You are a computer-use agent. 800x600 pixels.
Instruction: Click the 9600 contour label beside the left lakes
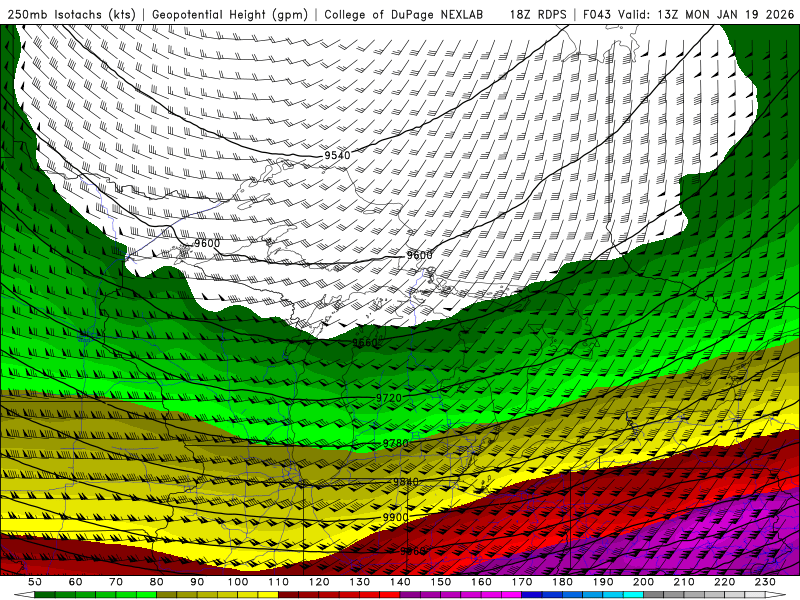(207, 243)
